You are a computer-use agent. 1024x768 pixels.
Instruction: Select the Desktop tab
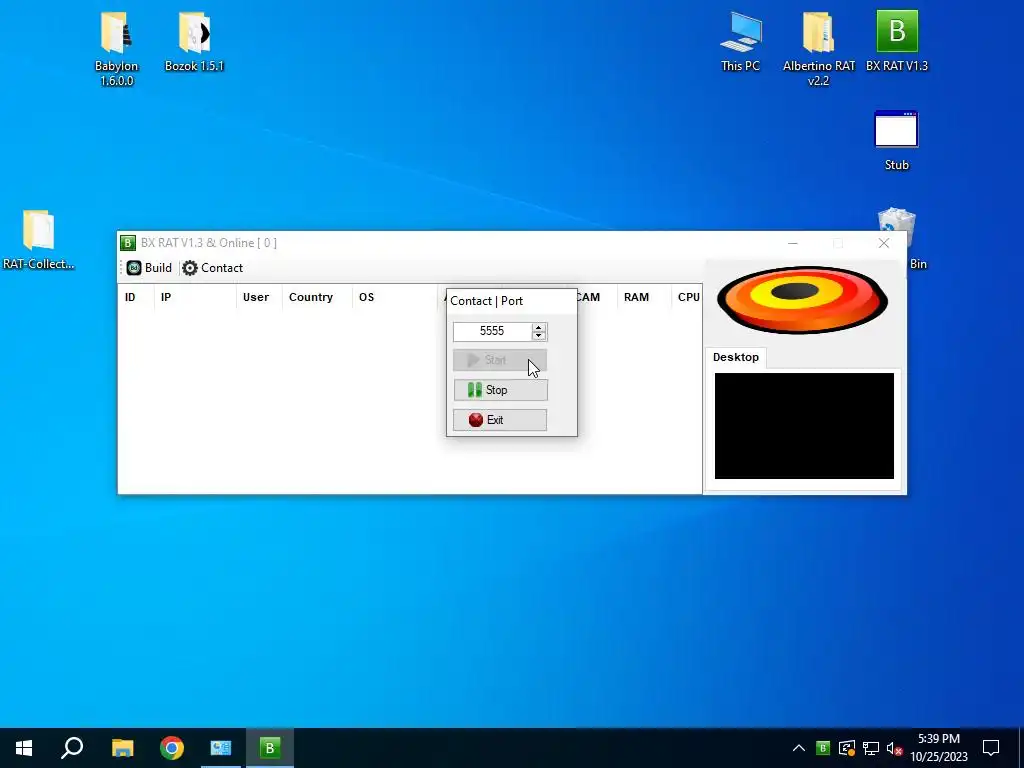click(735, 357)
